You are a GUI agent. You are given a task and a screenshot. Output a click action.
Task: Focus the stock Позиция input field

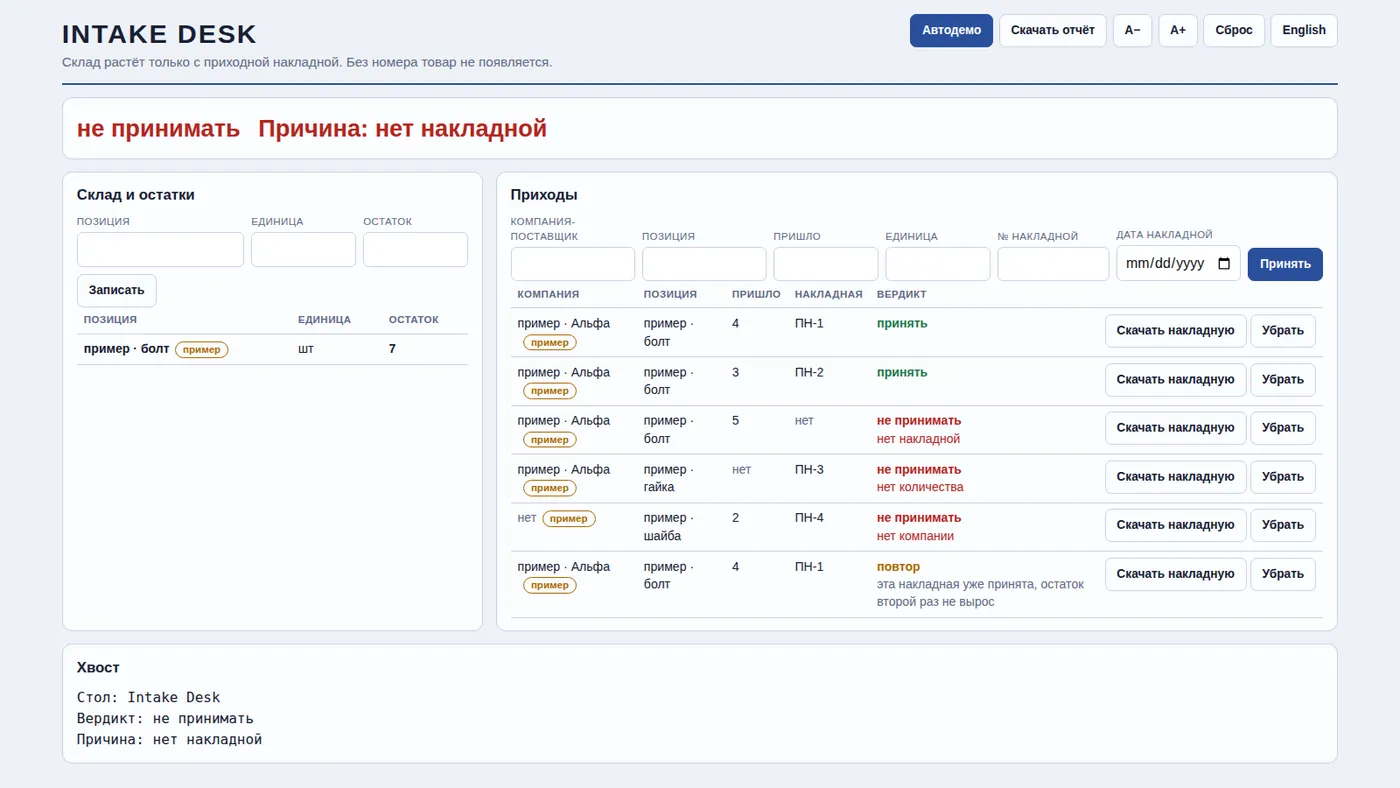(160, 250)
